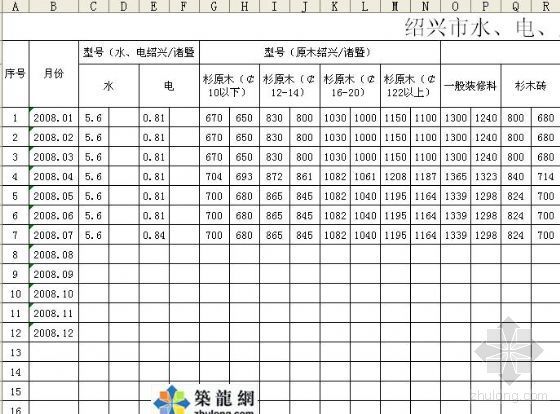Screen dimensions: 560x414
Task: Click the 一般装修料 header cell
Action: pos(471,86)
